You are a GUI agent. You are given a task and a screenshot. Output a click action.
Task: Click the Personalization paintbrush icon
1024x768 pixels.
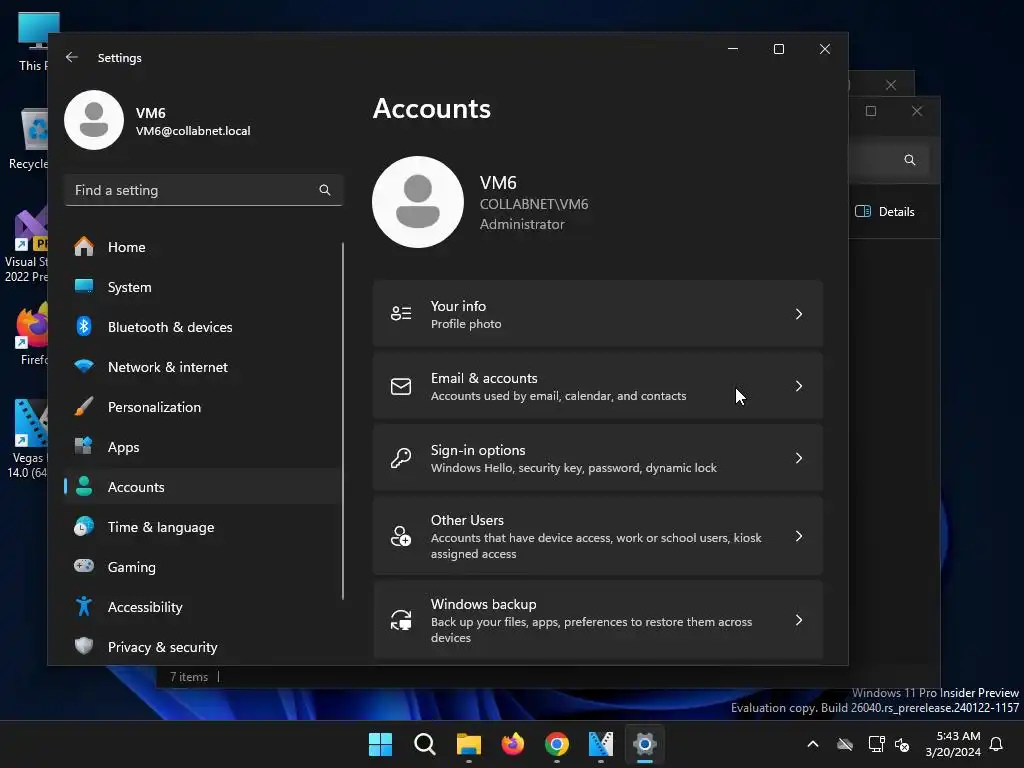84,406
